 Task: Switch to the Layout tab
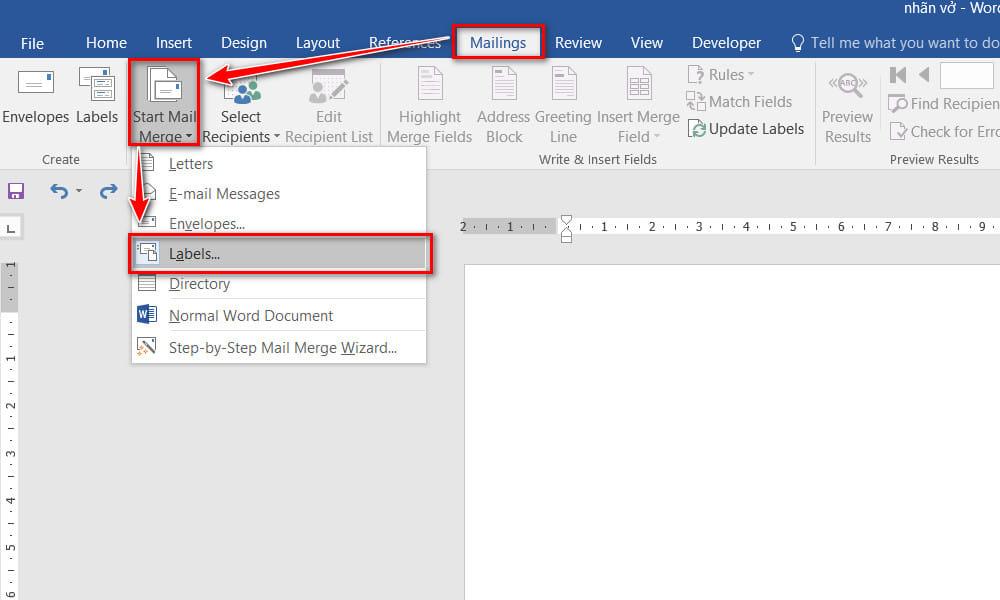[318, 43]
